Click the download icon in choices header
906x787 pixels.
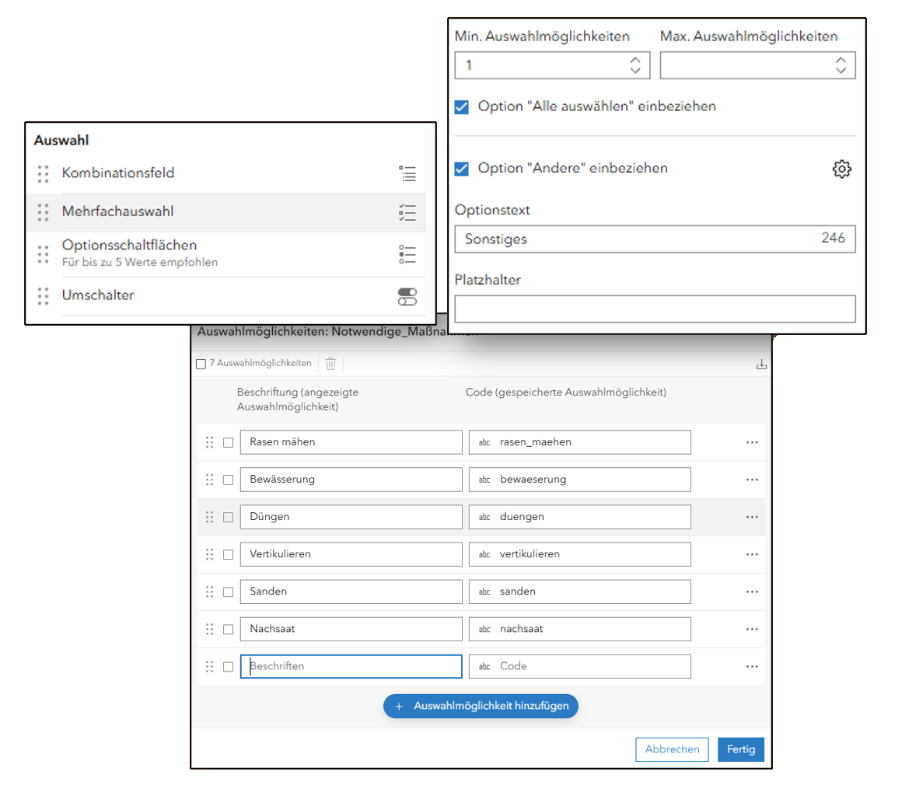(762, 364)
